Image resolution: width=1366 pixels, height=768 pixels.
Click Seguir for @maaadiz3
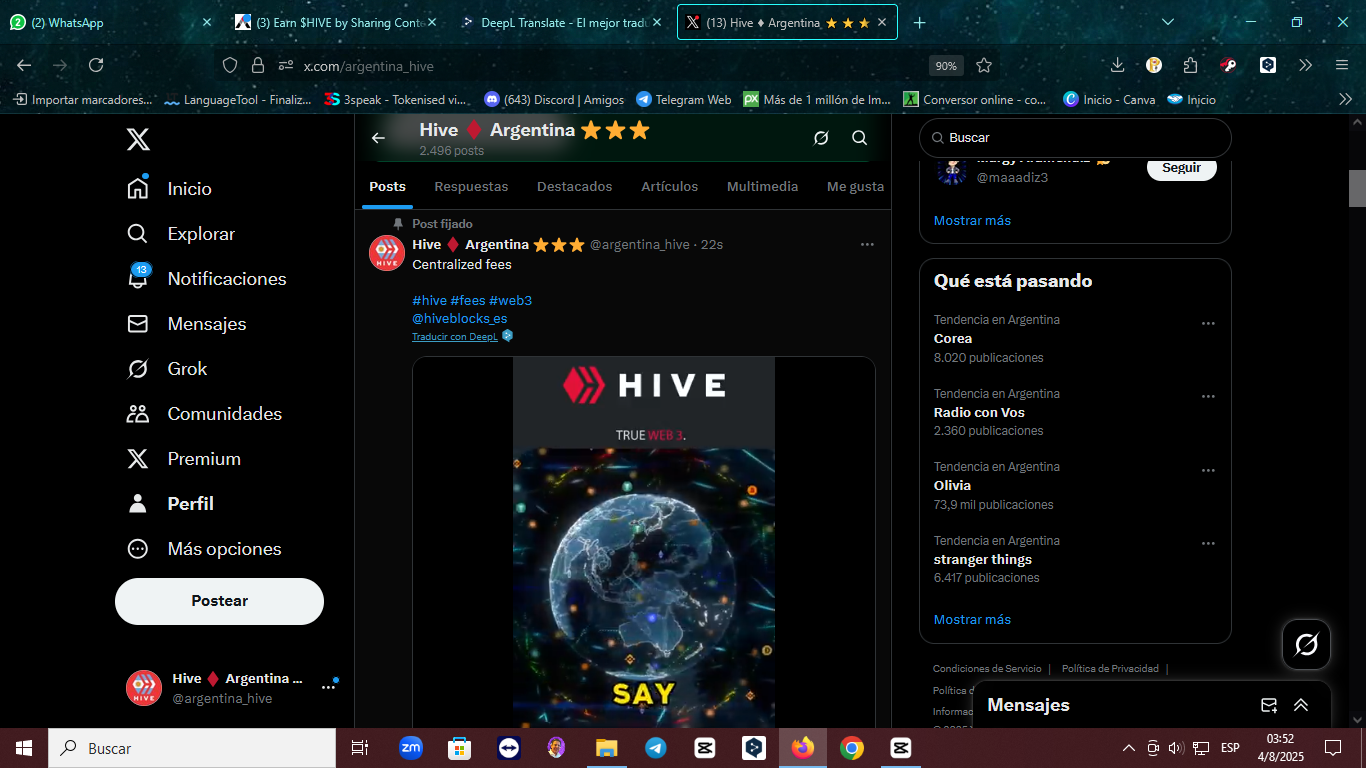[1181, 168]
